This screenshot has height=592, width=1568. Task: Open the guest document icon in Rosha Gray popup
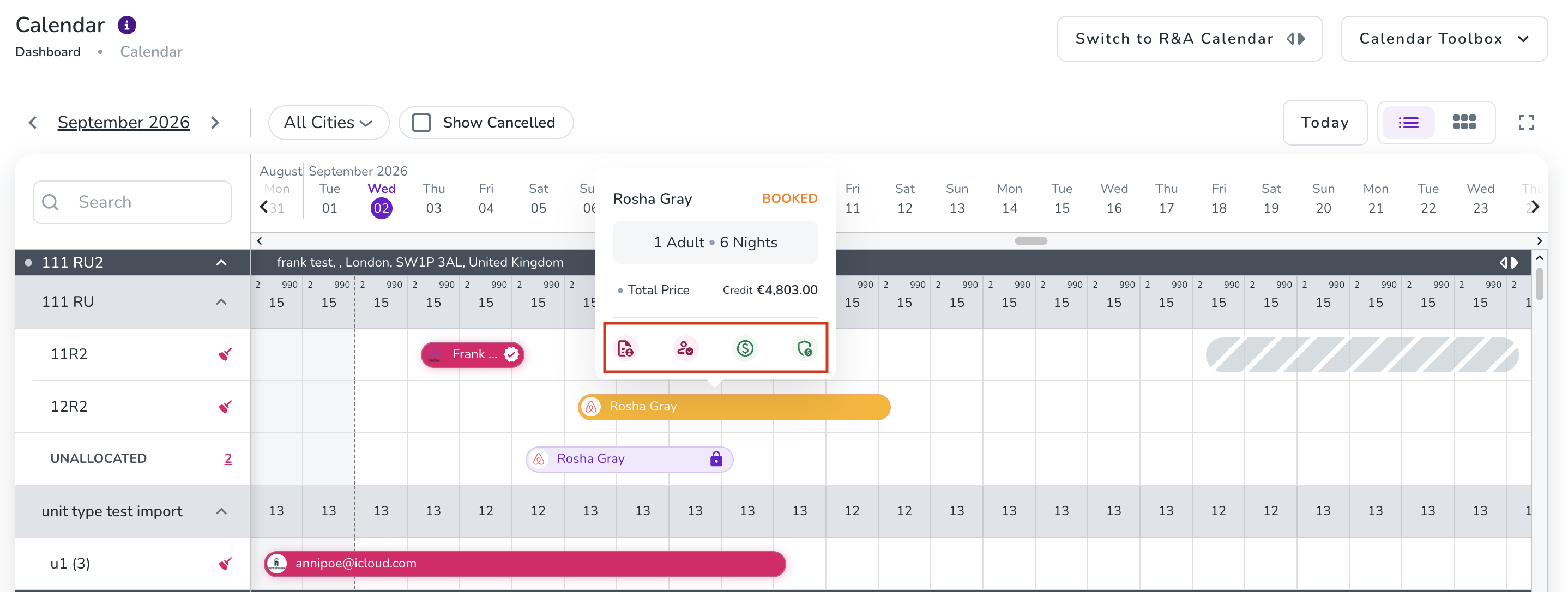[x=625, y=348]
